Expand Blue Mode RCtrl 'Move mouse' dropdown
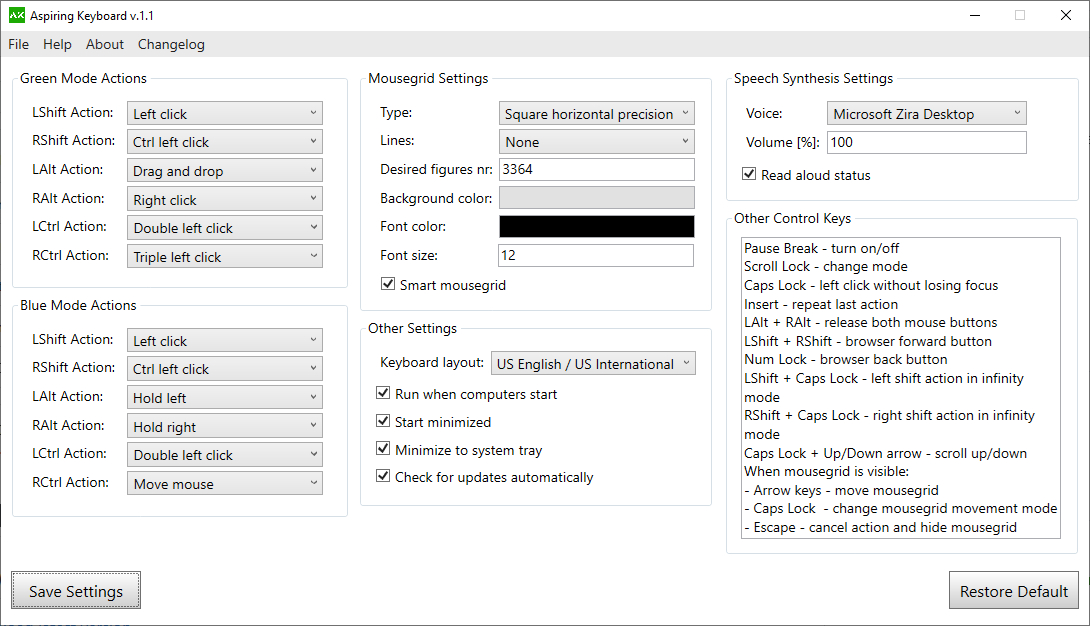 tap(225, 484)
